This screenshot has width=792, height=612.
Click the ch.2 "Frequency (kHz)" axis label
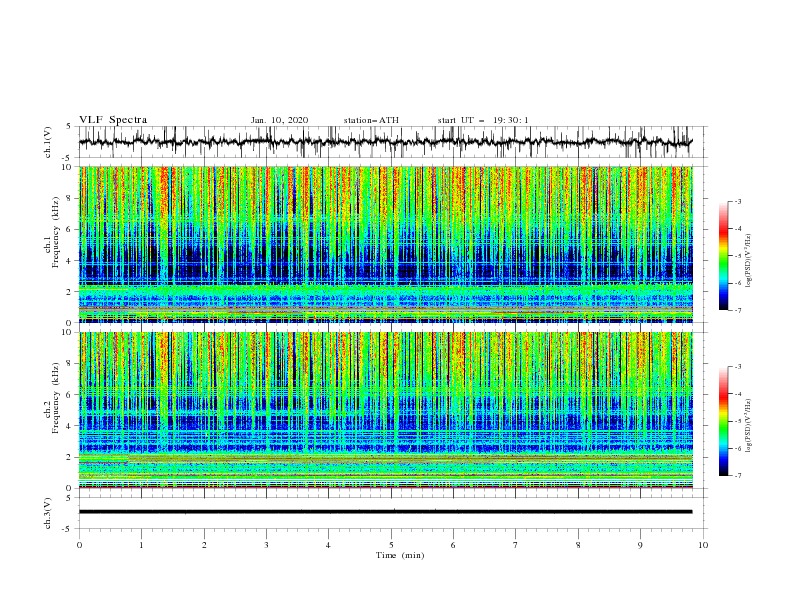click(56, 398)
